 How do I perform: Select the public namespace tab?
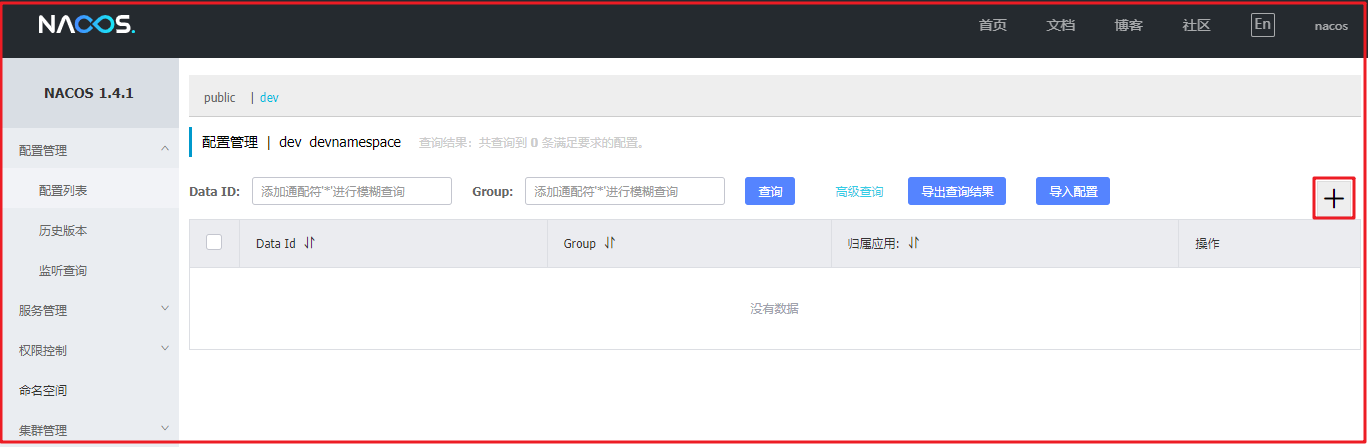point(219,98)
